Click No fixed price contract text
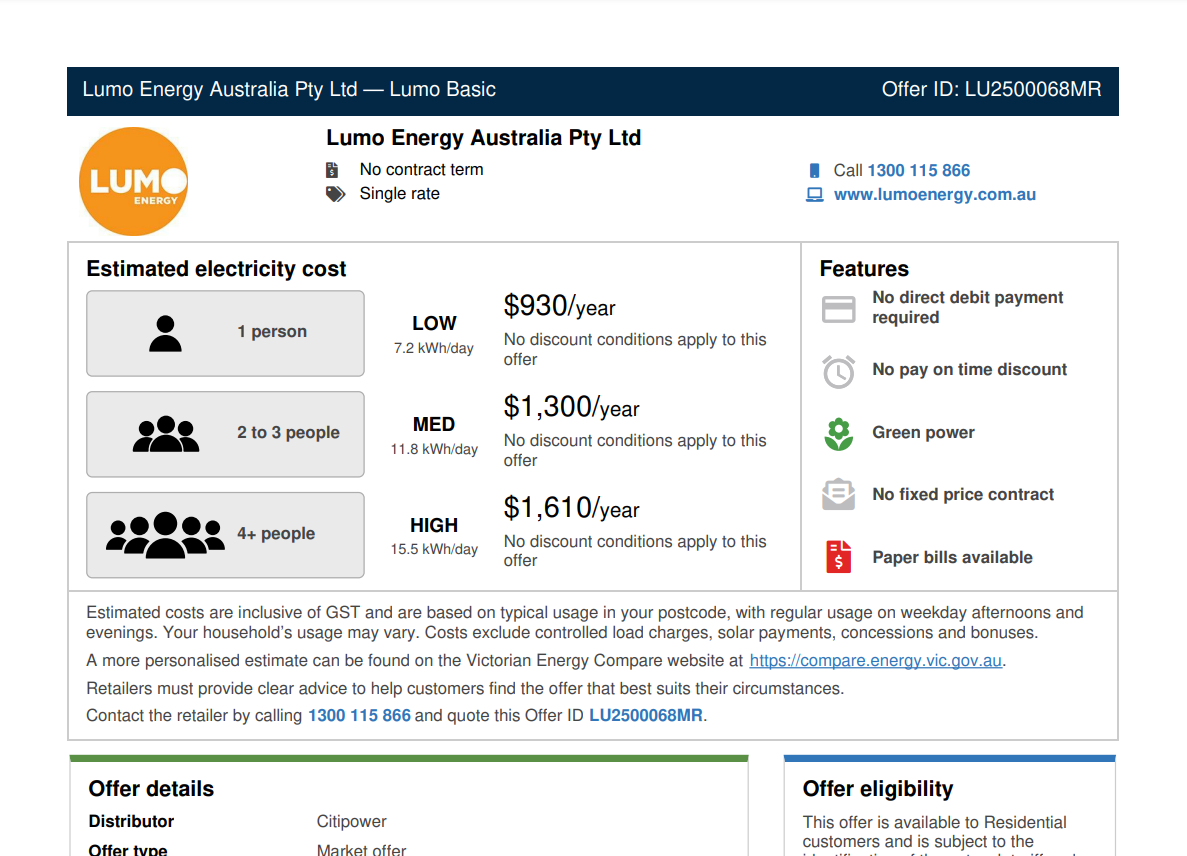Viewport: 1187px width, 856px height. 963,494
